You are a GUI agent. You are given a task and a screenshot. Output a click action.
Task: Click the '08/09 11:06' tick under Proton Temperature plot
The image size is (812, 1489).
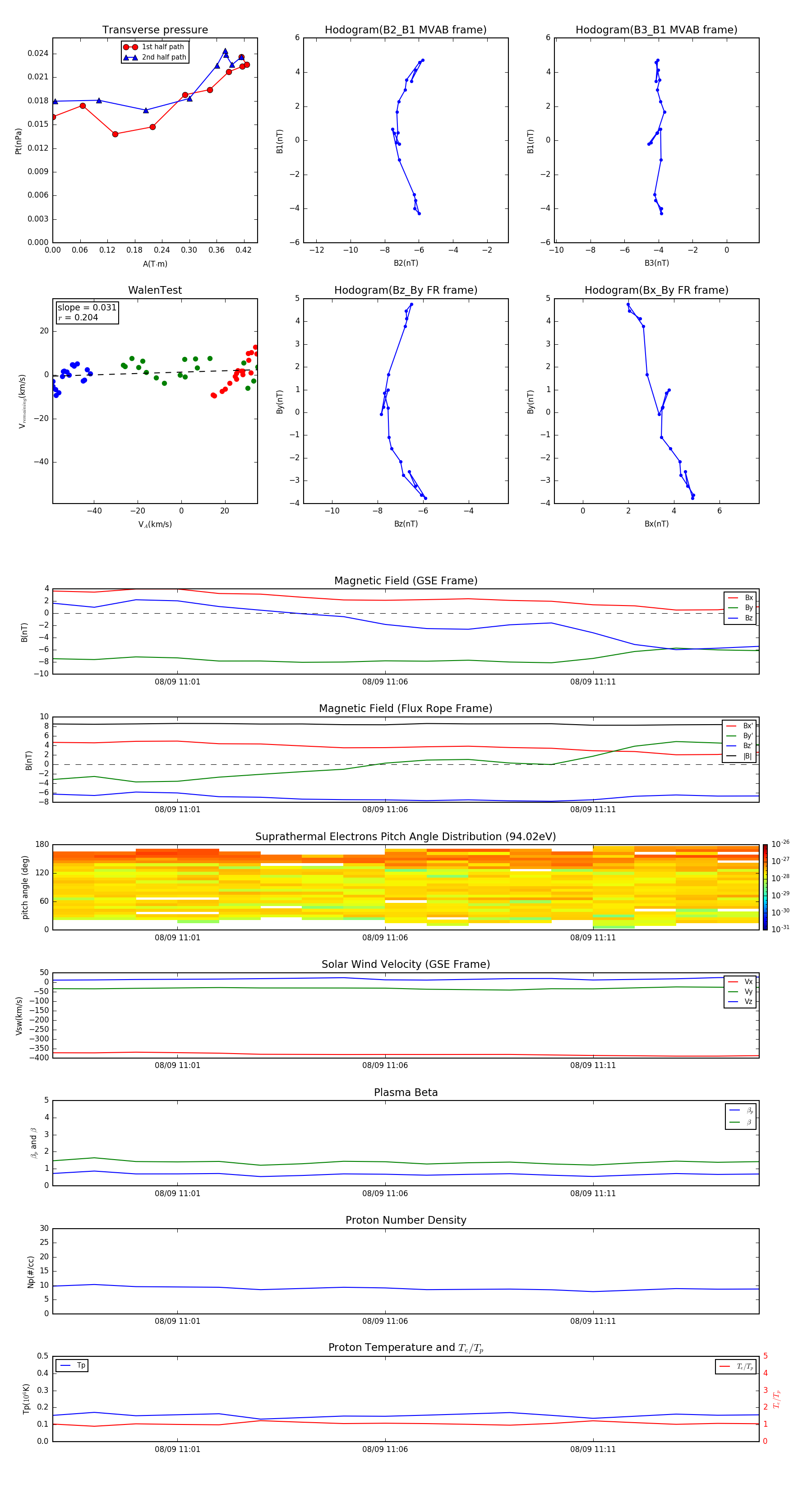[x=385, y=1449]
